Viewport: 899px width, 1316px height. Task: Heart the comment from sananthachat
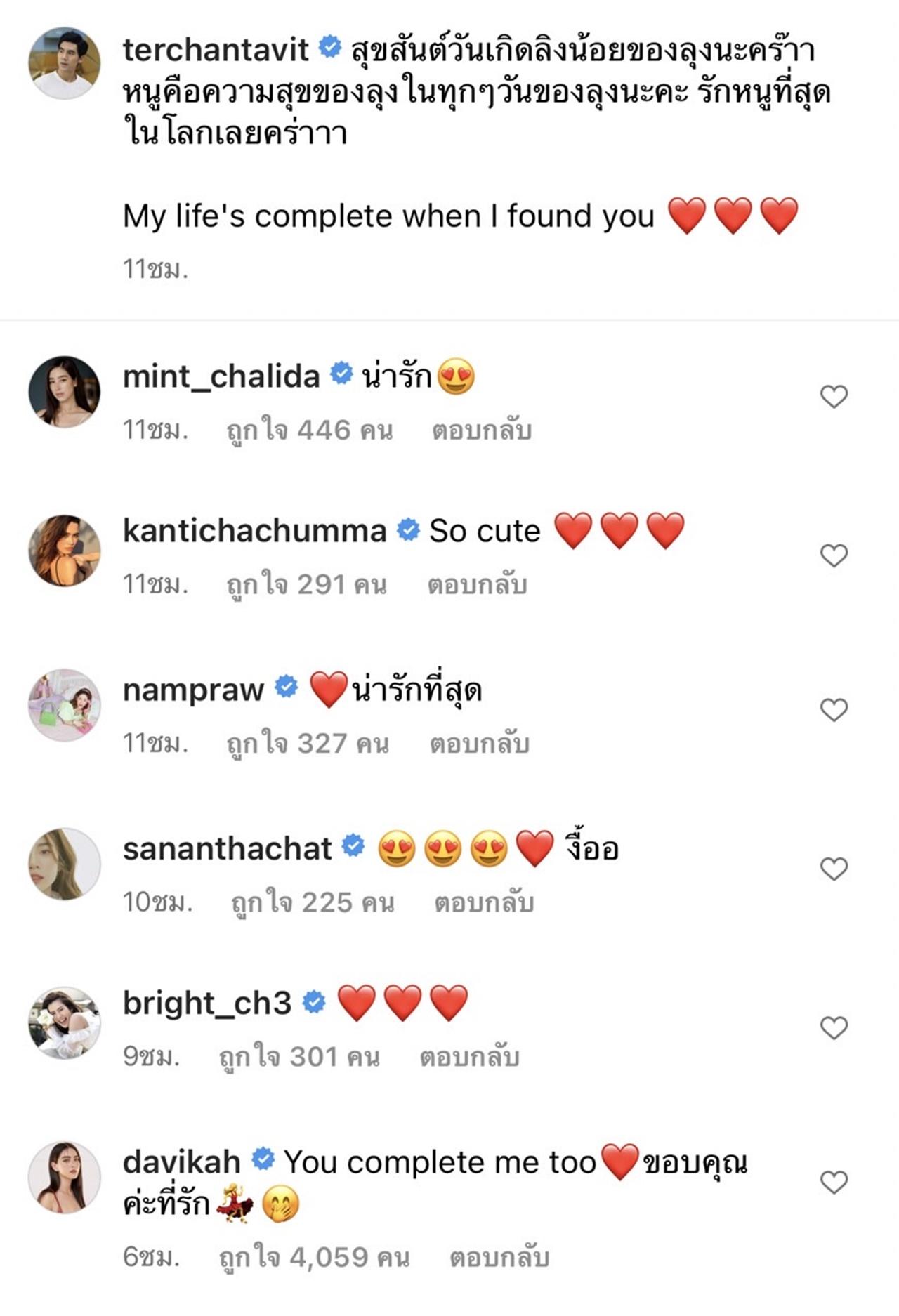pyautogui.click(x=834, y=869)
